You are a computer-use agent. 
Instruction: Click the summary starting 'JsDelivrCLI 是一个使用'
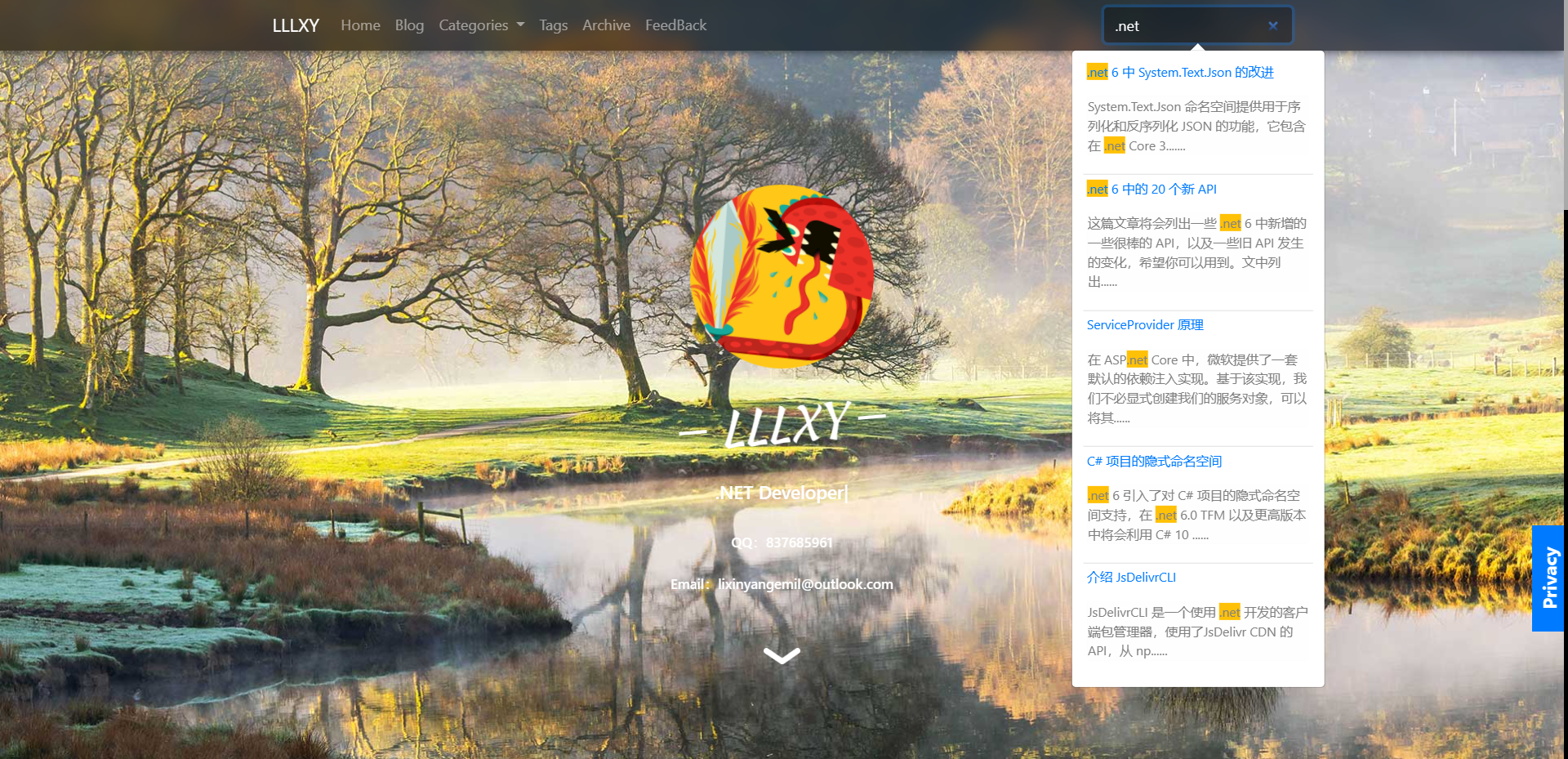coord(1196,632)
